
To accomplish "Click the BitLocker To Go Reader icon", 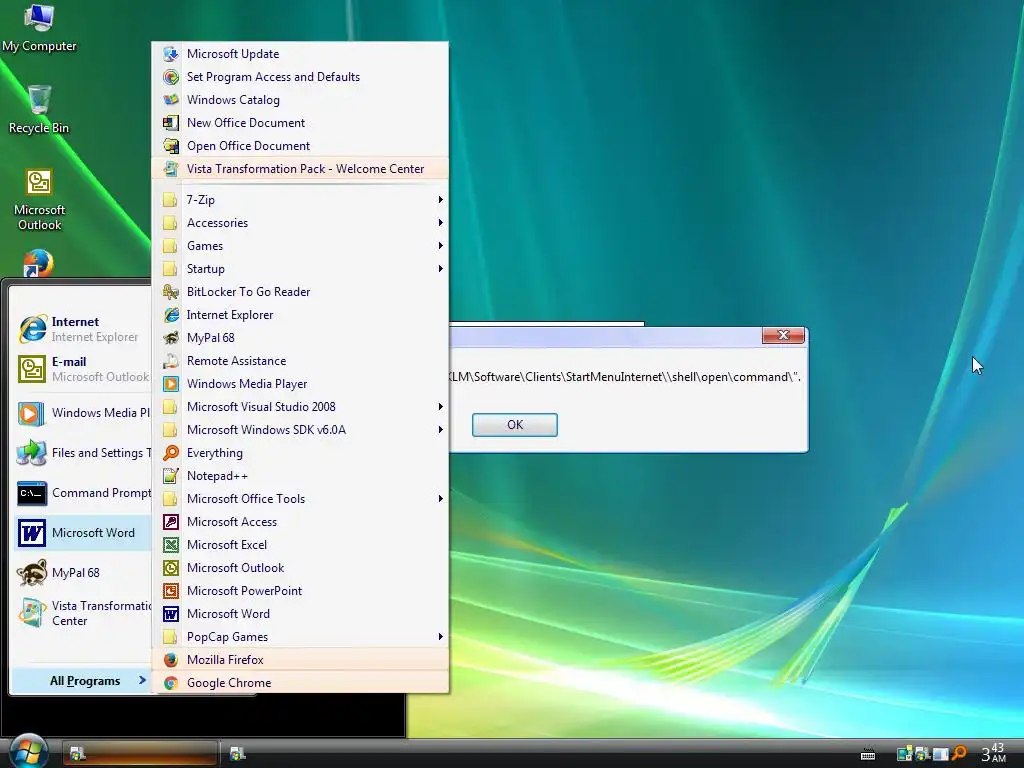I will 171,292.
